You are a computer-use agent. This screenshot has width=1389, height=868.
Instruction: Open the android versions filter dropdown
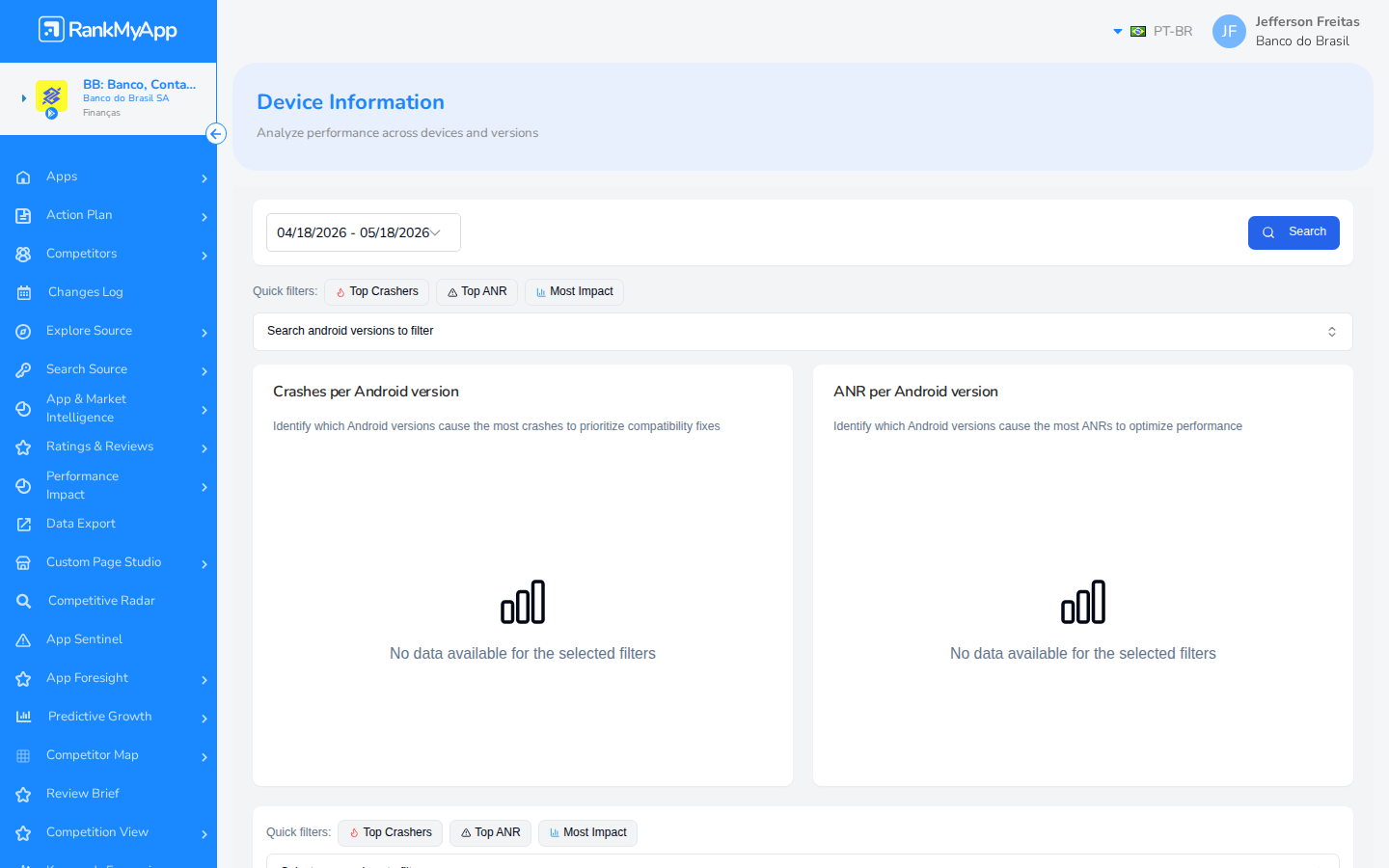pyautogui.click(x=803, y=332)
